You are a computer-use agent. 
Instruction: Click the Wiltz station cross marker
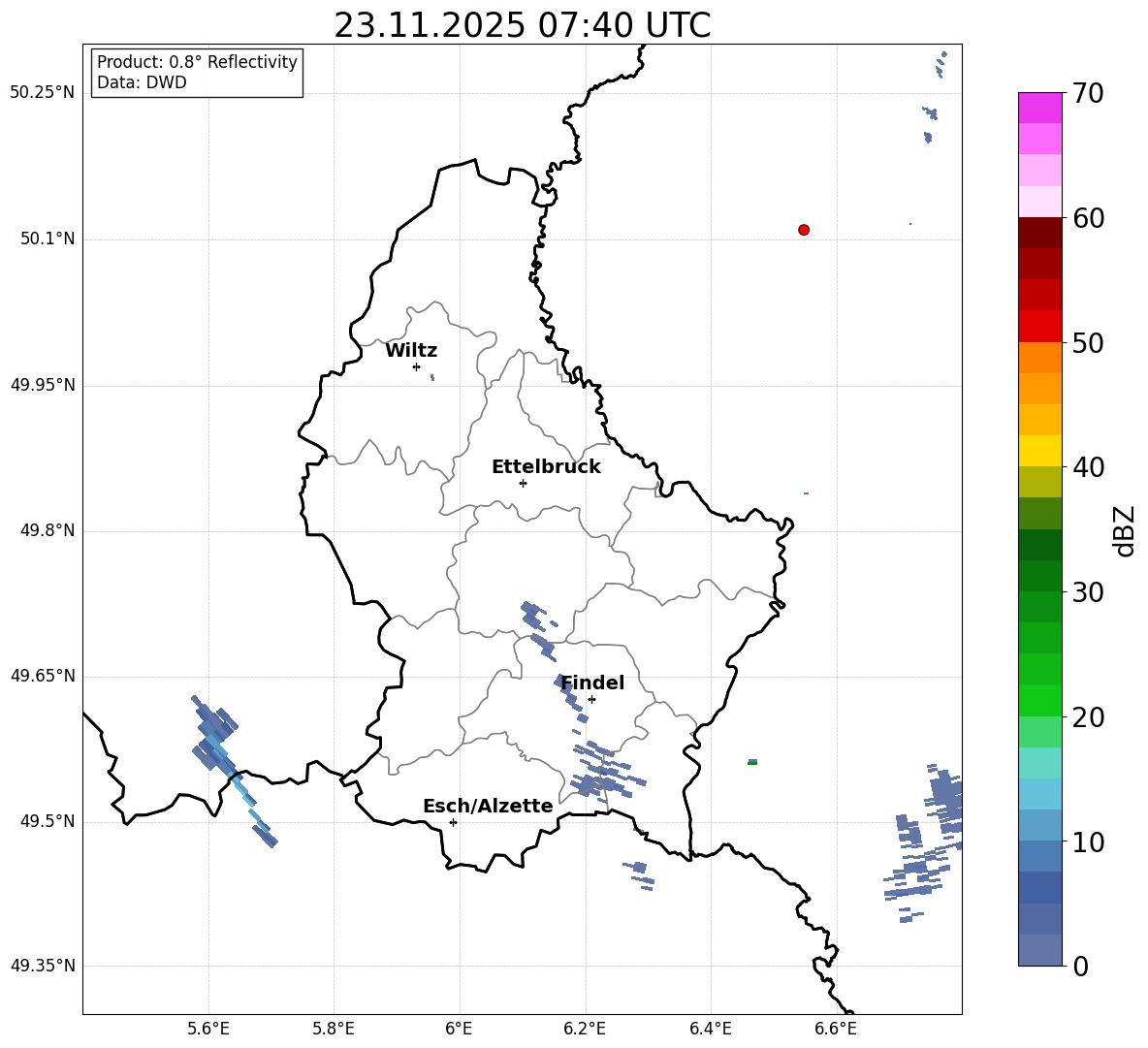point(417,366)
